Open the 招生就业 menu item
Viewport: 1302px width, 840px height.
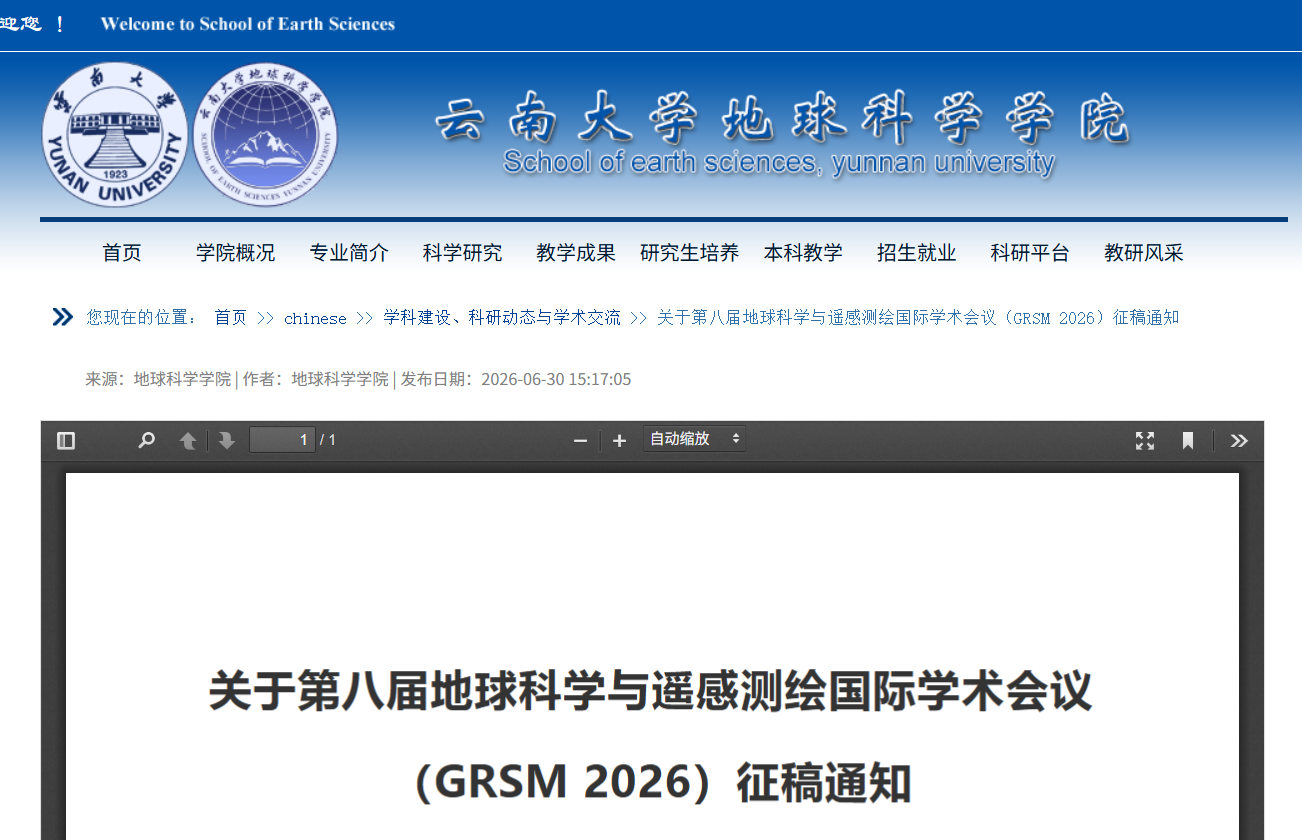916,253
